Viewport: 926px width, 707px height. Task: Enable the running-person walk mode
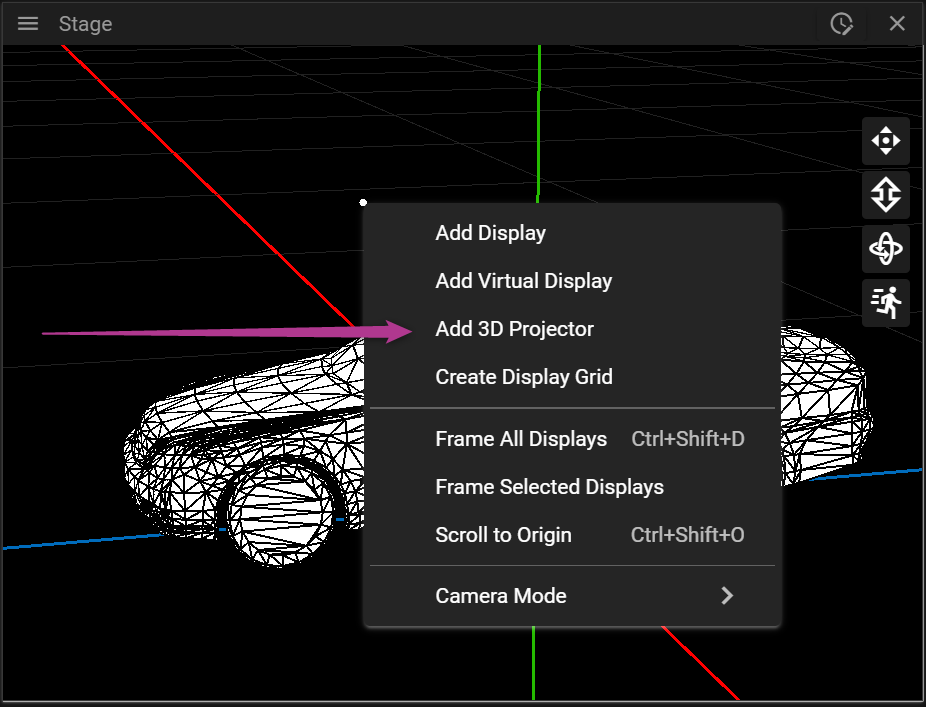tap(886, 302)
